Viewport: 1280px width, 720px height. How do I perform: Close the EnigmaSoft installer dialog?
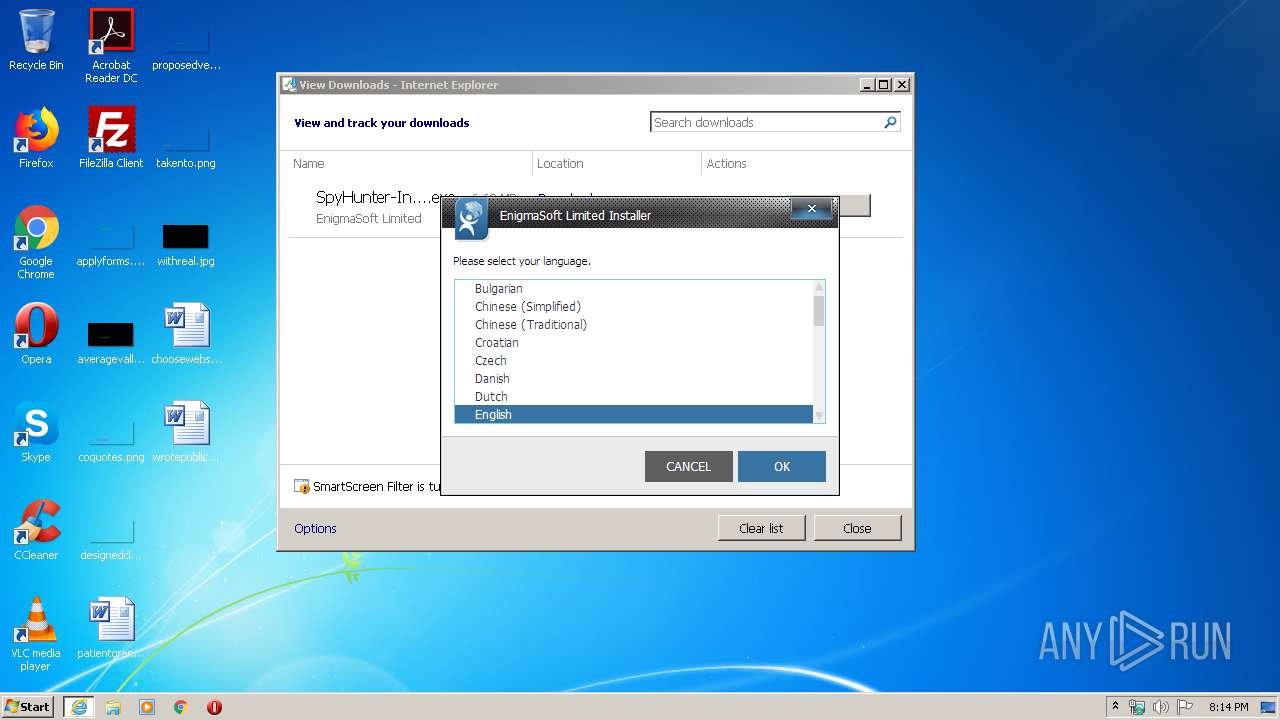(812, 209)
